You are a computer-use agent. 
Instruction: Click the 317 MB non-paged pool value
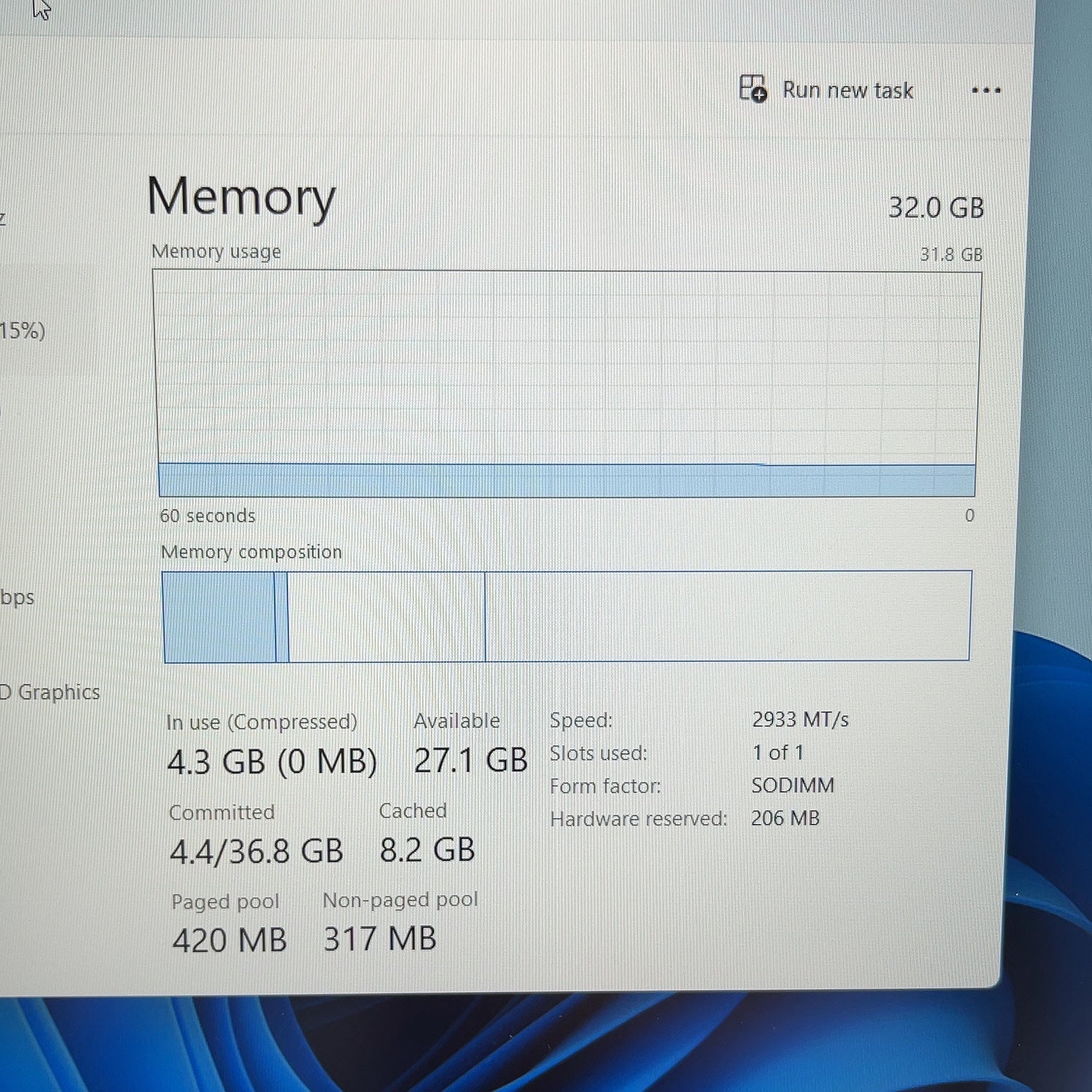pos(380,939)
